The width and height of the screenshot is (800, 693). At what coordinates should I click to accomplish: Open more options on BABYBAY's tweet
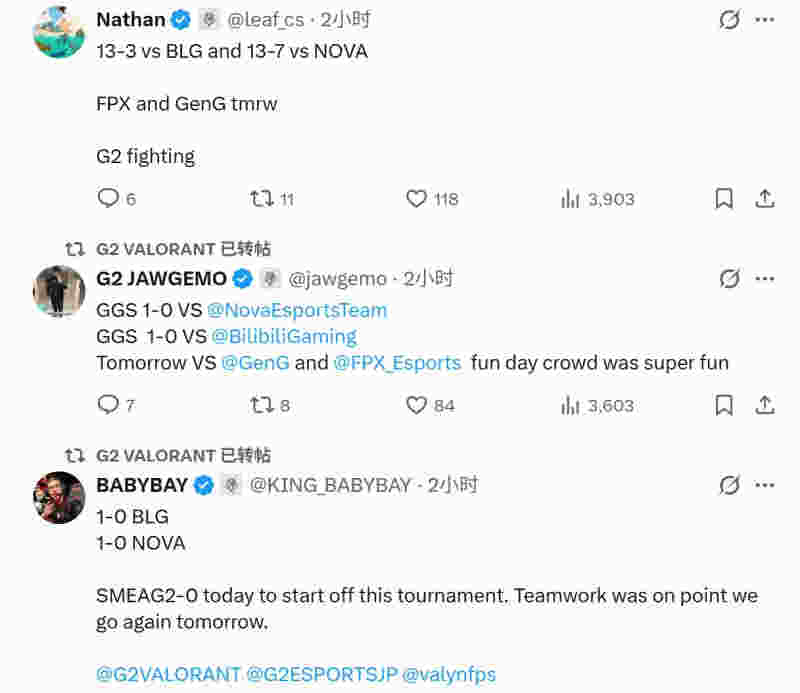(x=765, y=485)
